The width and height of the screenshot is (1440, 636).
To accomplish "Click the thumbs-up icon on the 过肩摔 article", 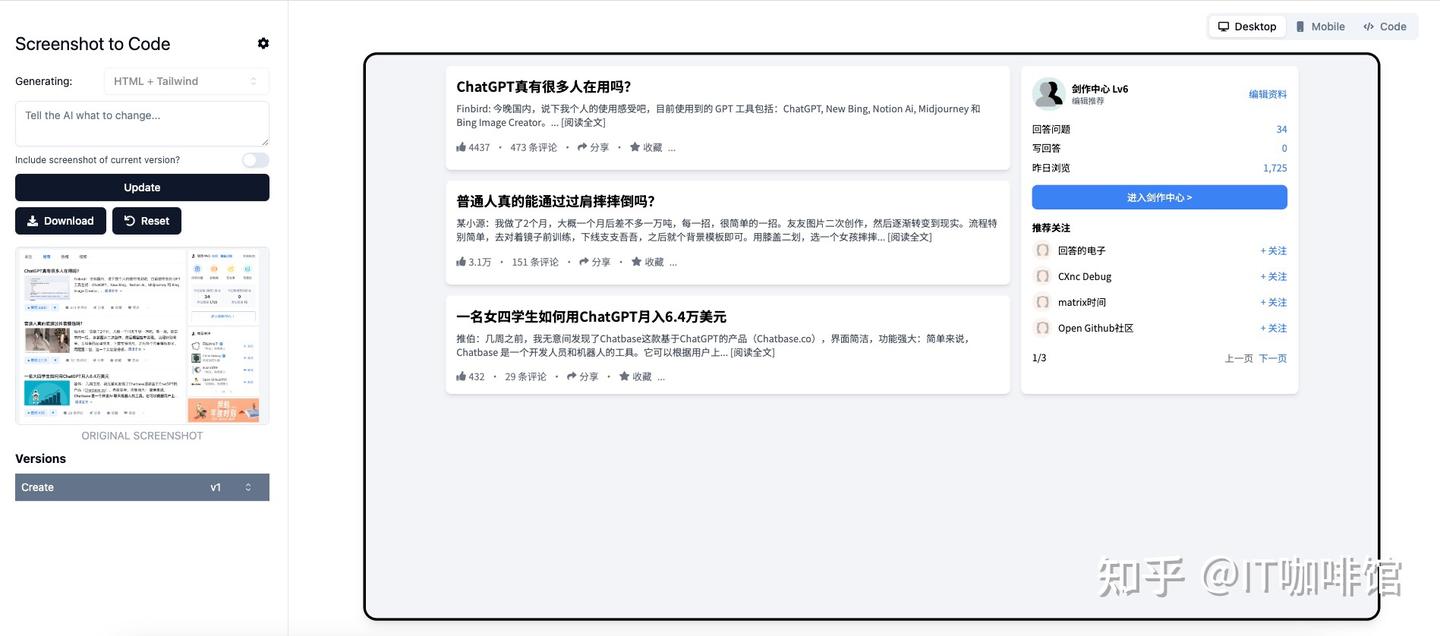I will coord(460,261).
